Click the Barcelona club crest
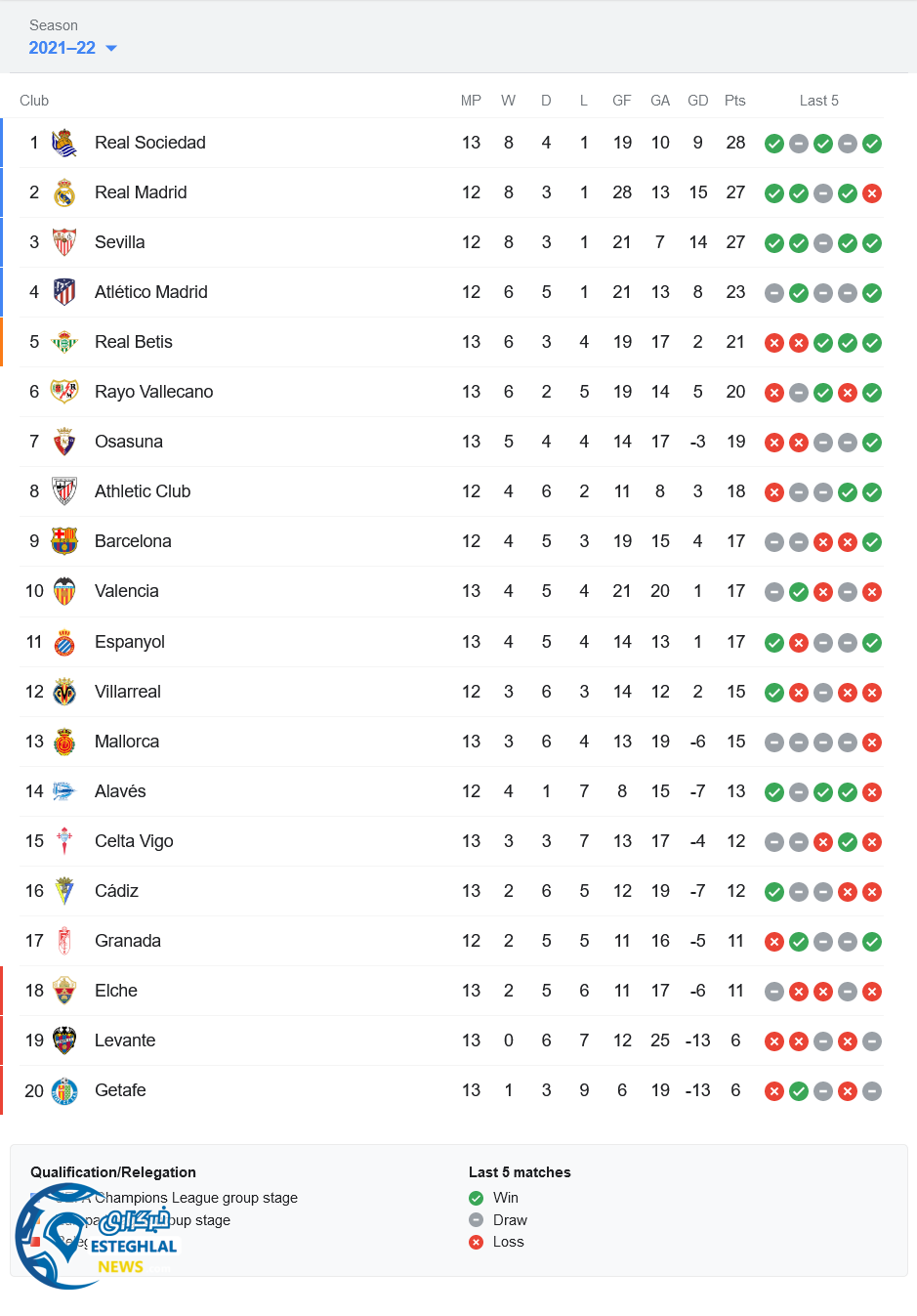This screenshot has width=917, height=1316. point(64,541)
